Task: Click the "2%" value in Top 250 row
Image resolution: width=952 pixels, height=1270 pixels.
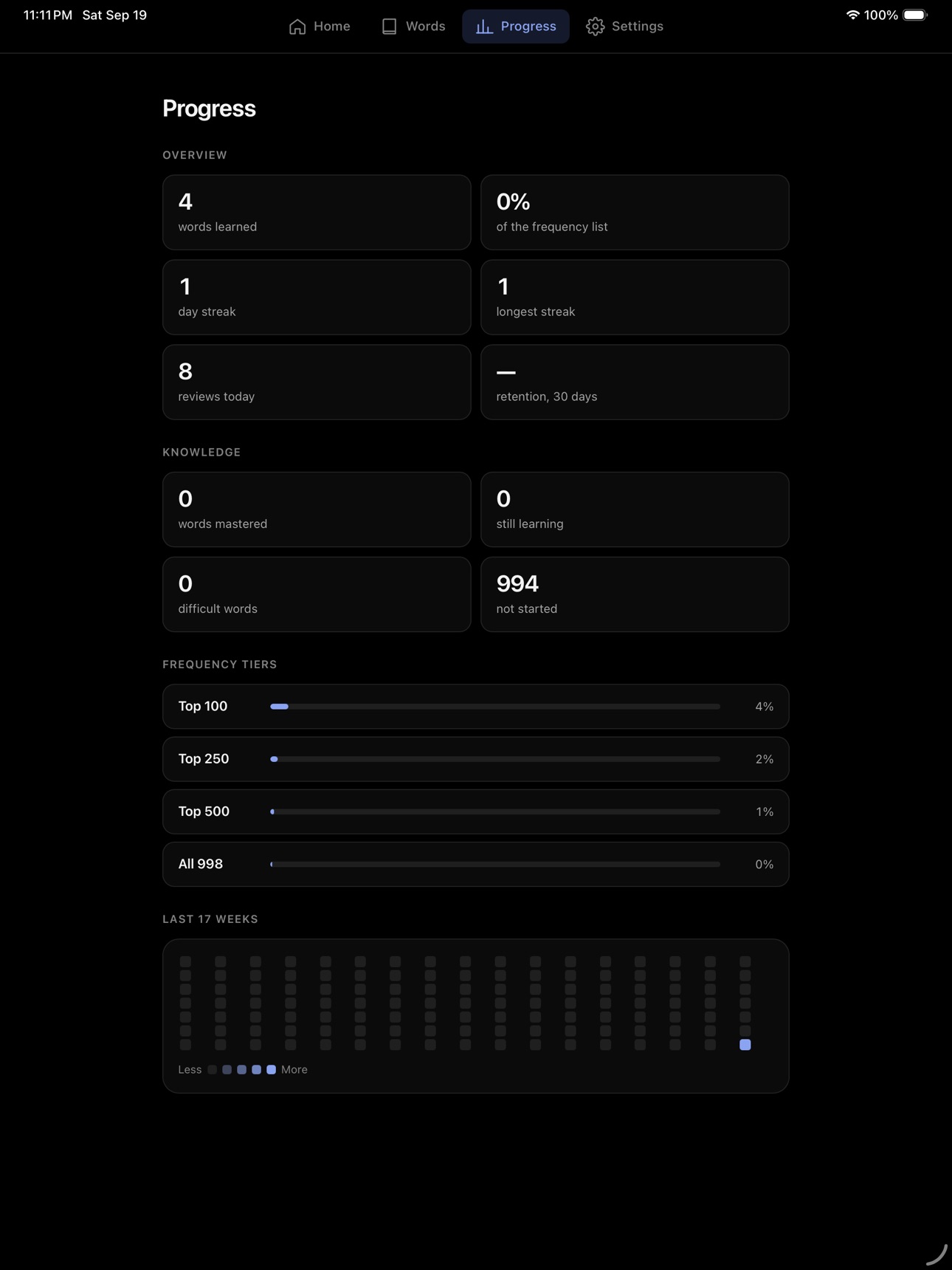Action: click(x=765, y=759)
